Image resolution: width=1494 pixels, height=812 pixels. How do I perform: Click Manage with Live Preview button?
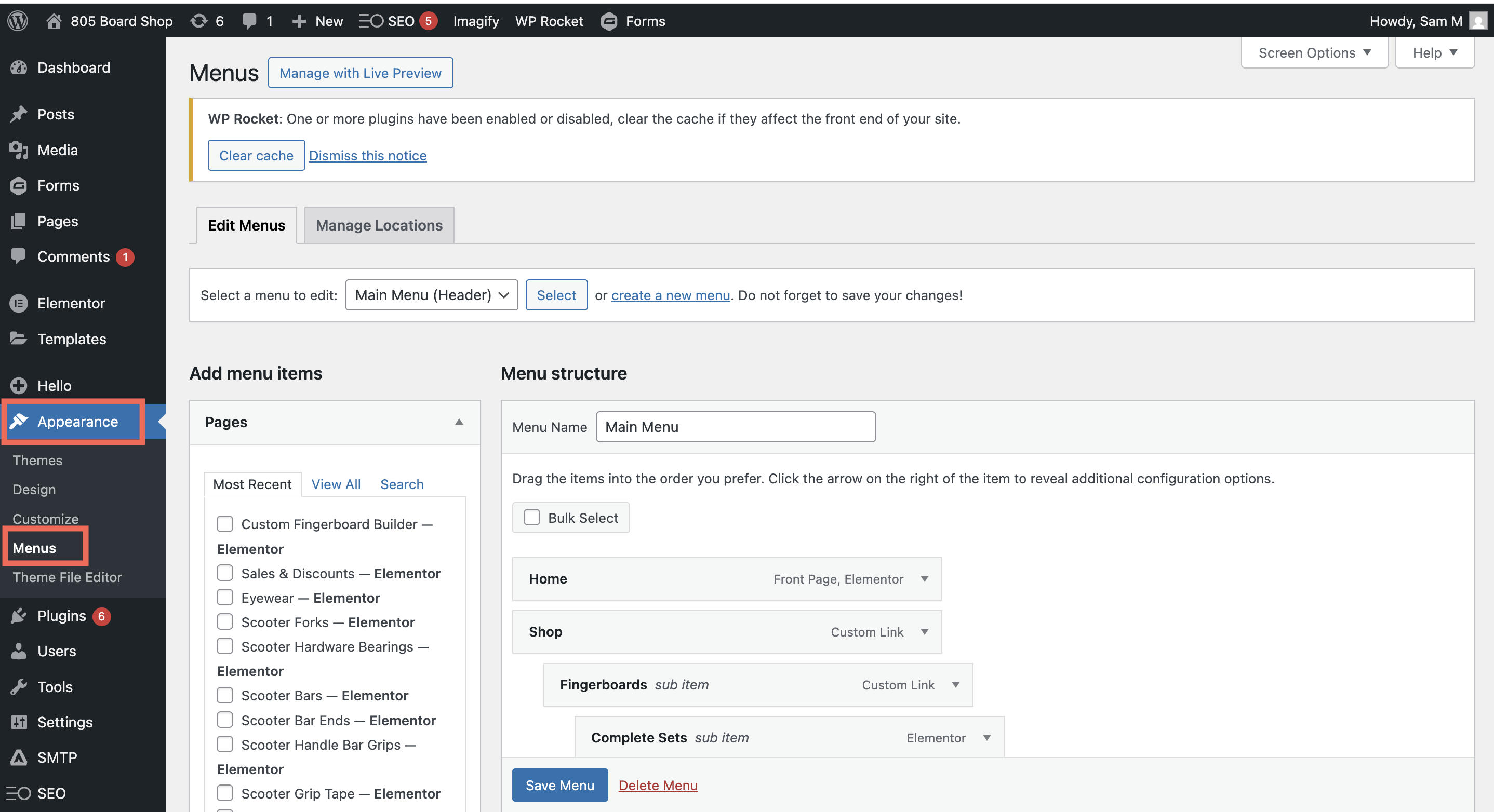360,73
